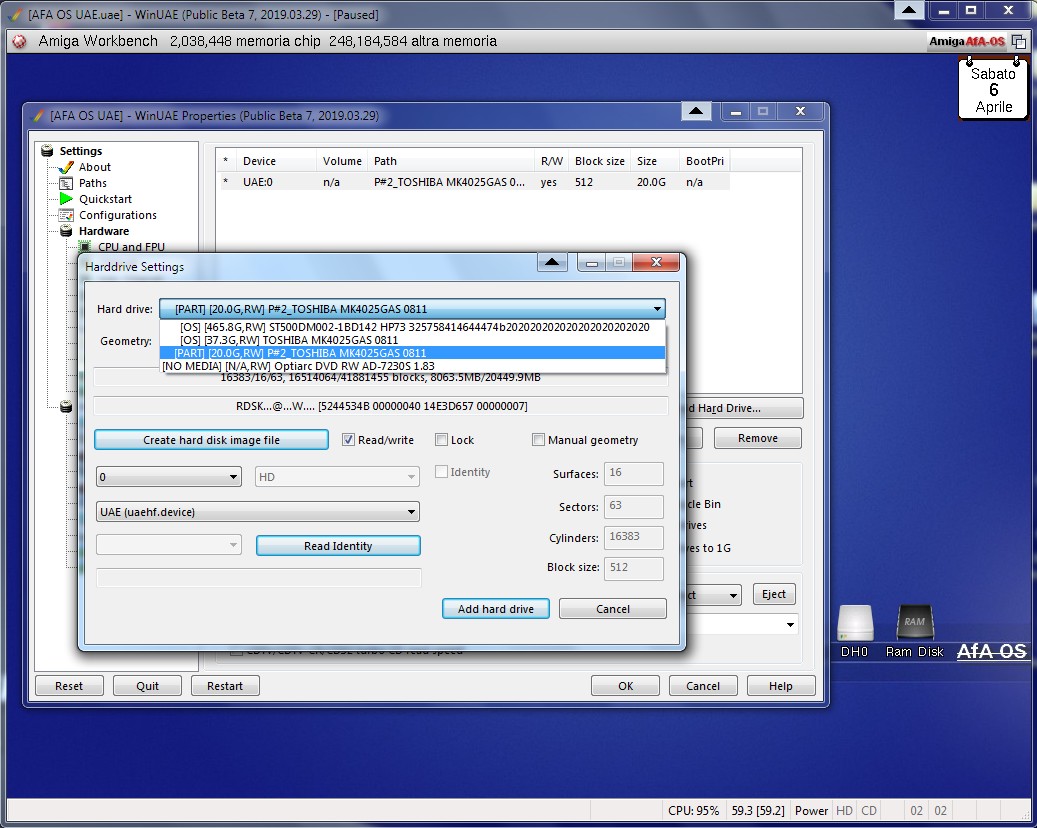Click the CPU and FPU chip icon
The image size is (1037, 828).
coord(86,247)
